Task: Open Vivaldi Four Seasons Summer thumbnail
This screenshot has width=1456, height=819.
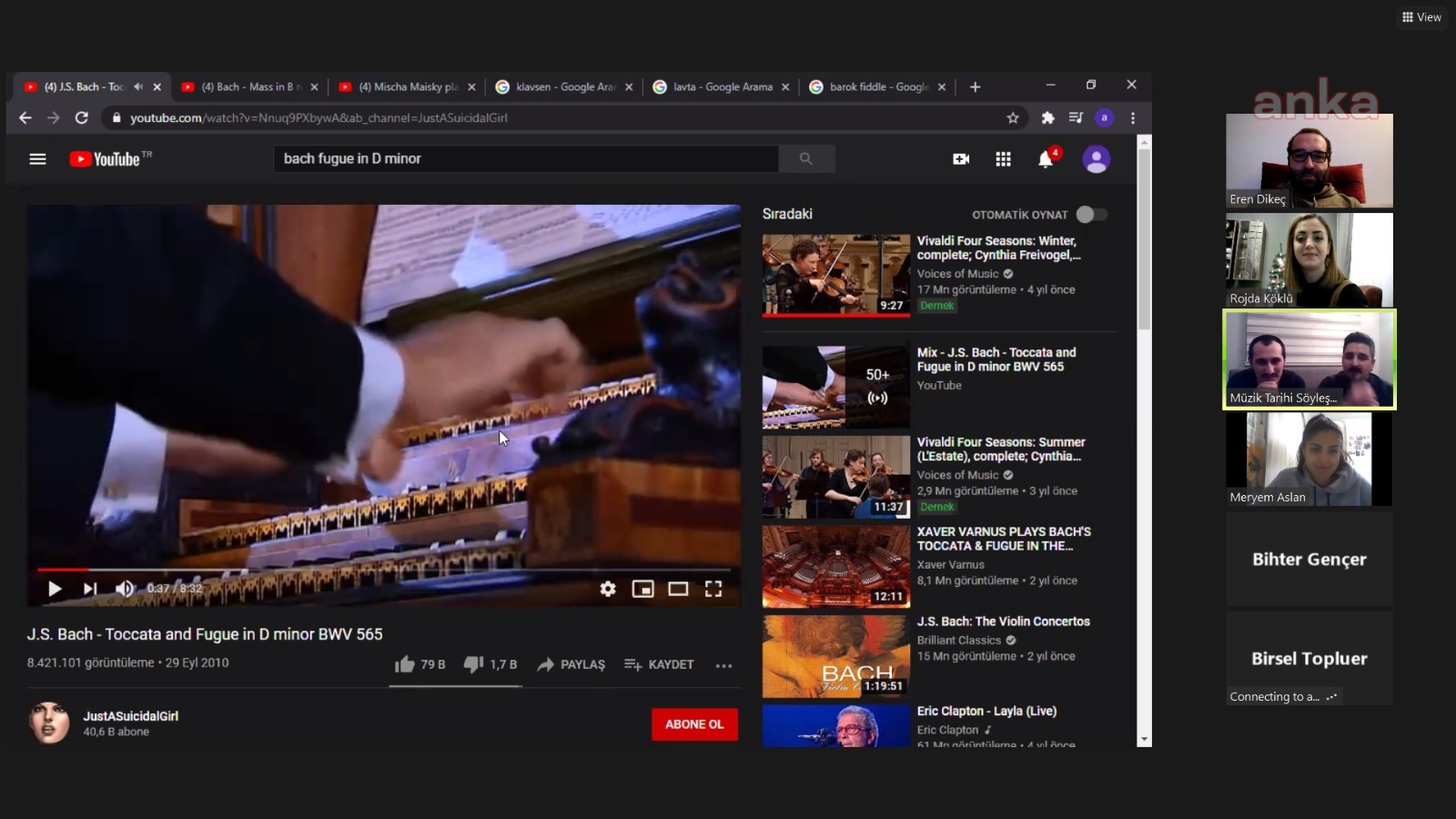Action: click(x=836, y=477)
